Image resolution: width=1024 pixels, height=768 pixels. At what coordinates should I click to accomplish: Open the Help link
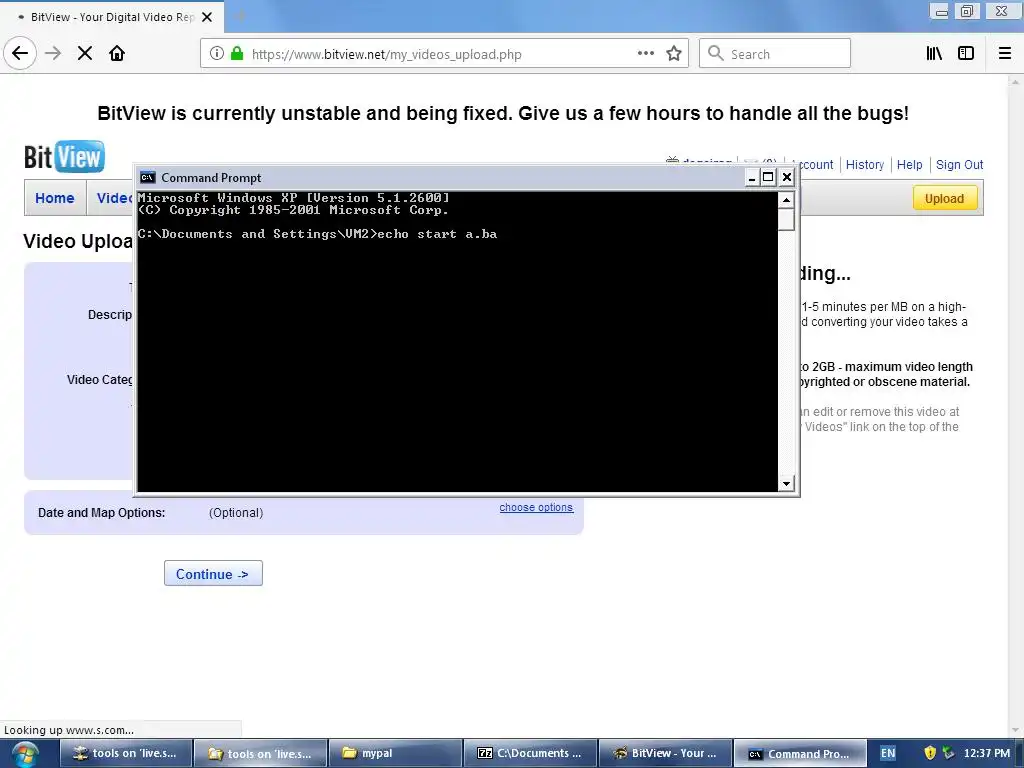(909, 165)
